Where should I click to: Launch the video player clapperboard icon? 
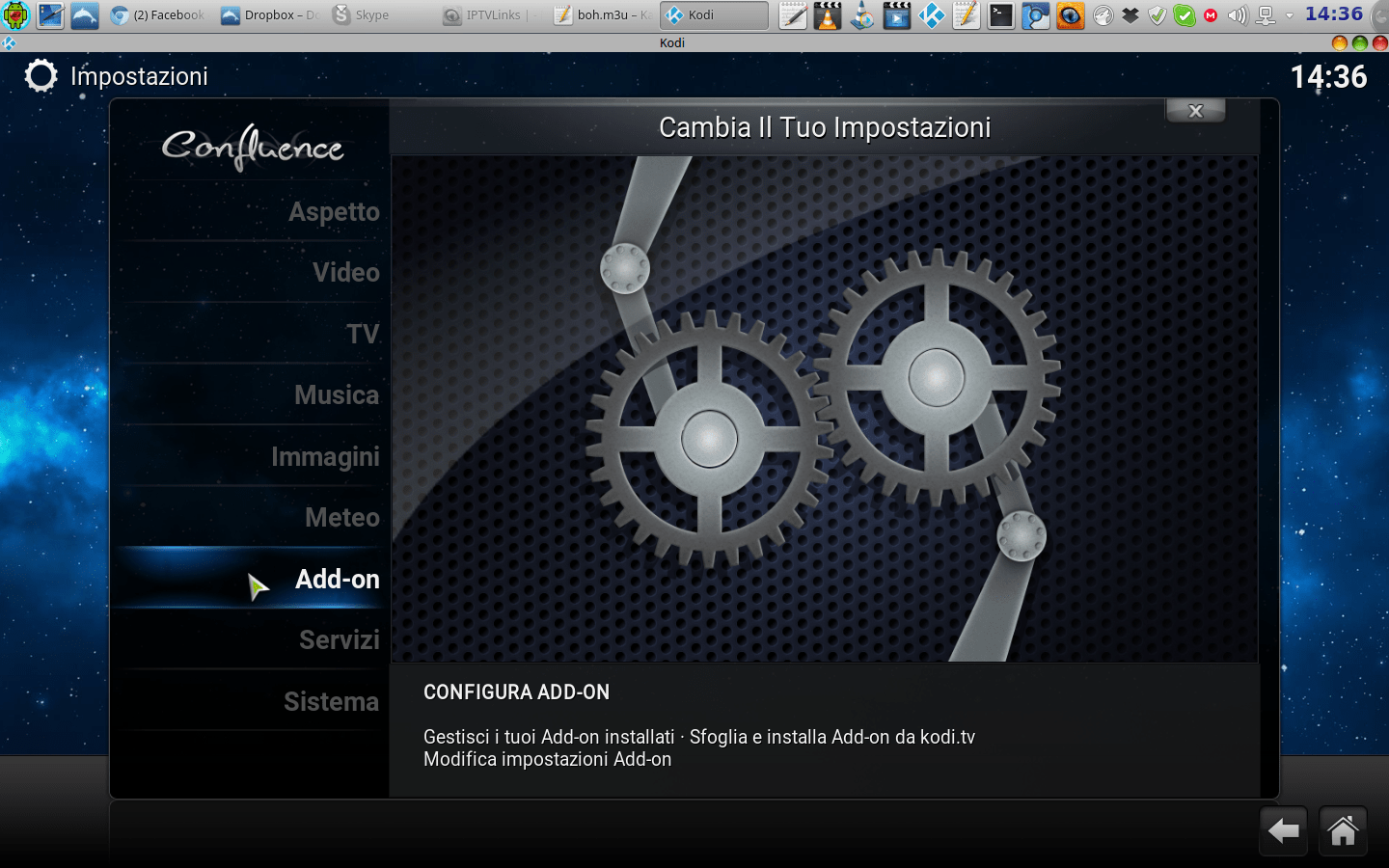897,14
